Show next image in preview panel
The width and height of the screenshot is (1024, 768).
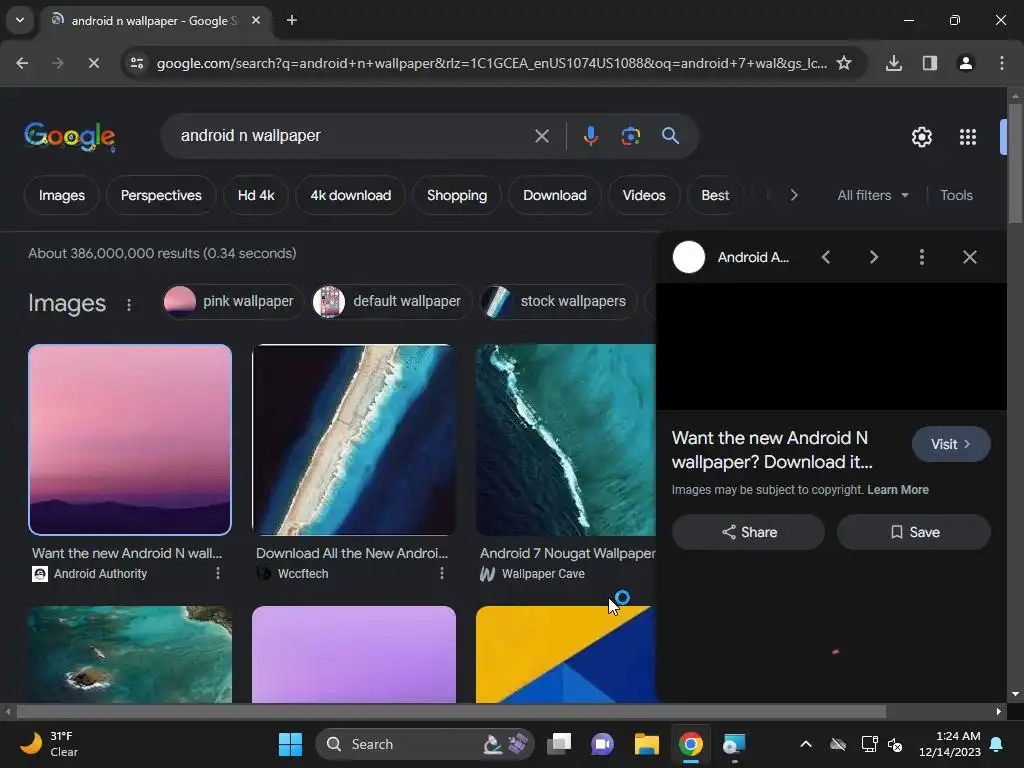874,257
